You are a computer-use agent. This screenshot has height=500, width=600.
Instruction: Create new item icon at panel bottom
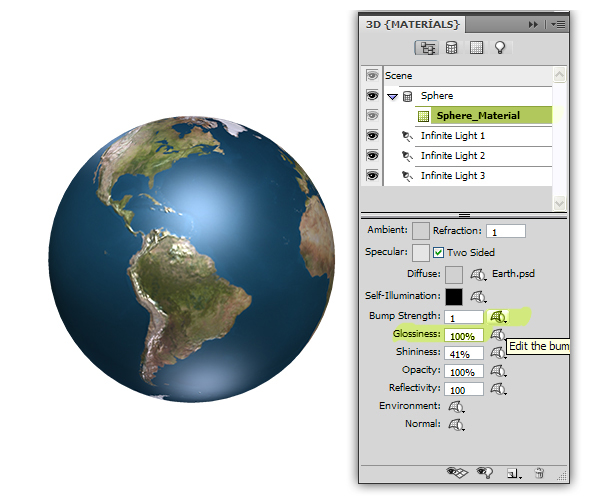pyautogui.click(x=514, y=474)
